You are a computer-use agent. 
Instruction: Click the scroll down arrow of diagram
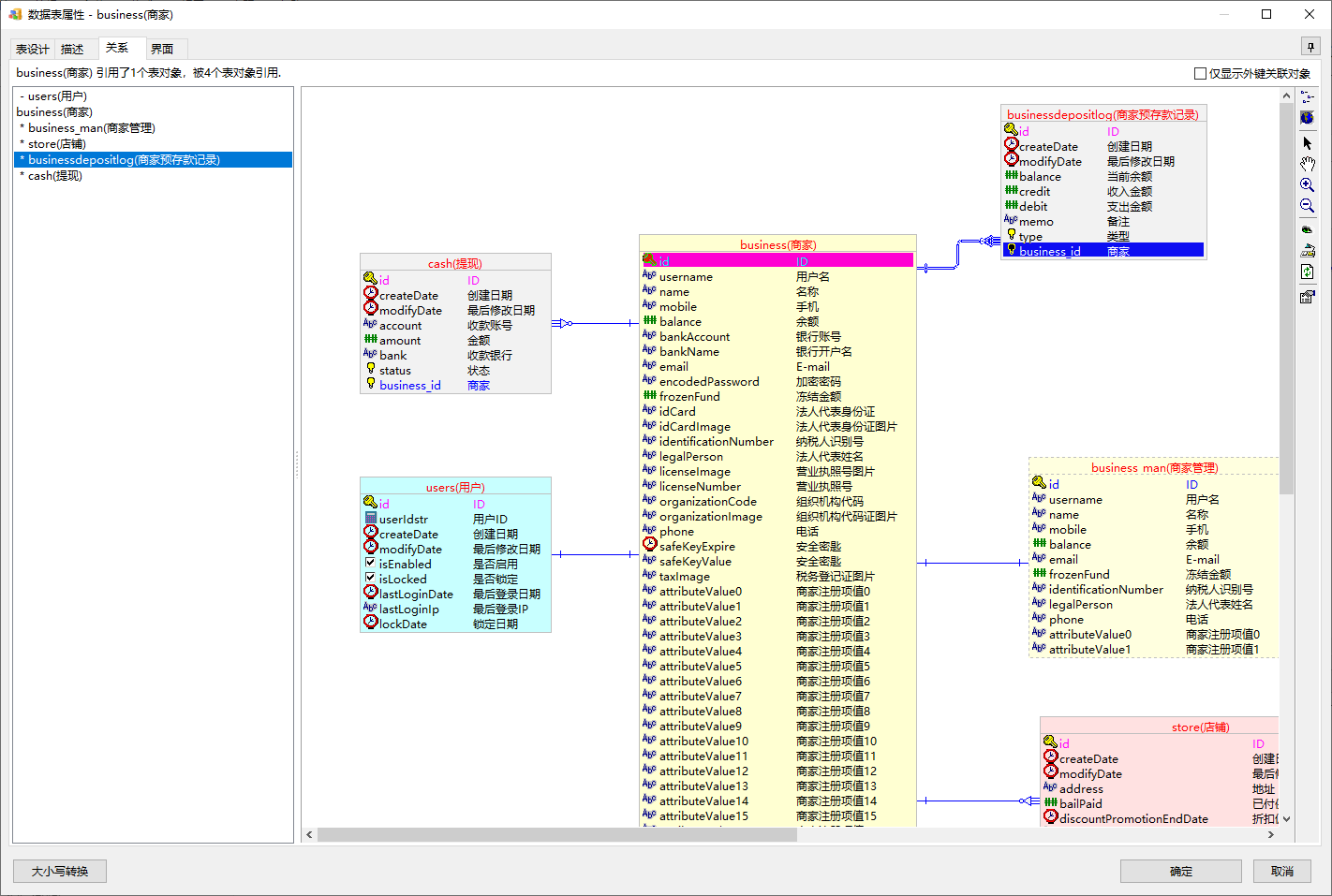tap(1287, 819)
